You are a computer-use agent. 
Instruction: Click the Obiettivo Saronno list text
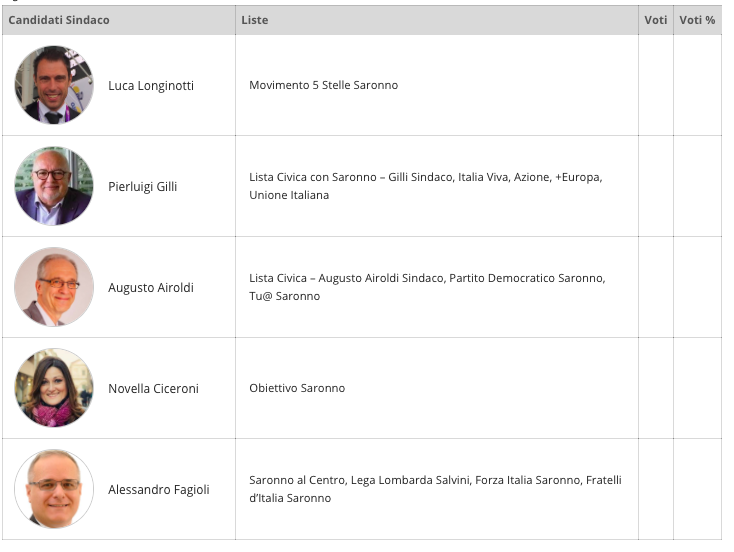pos(297,388)
